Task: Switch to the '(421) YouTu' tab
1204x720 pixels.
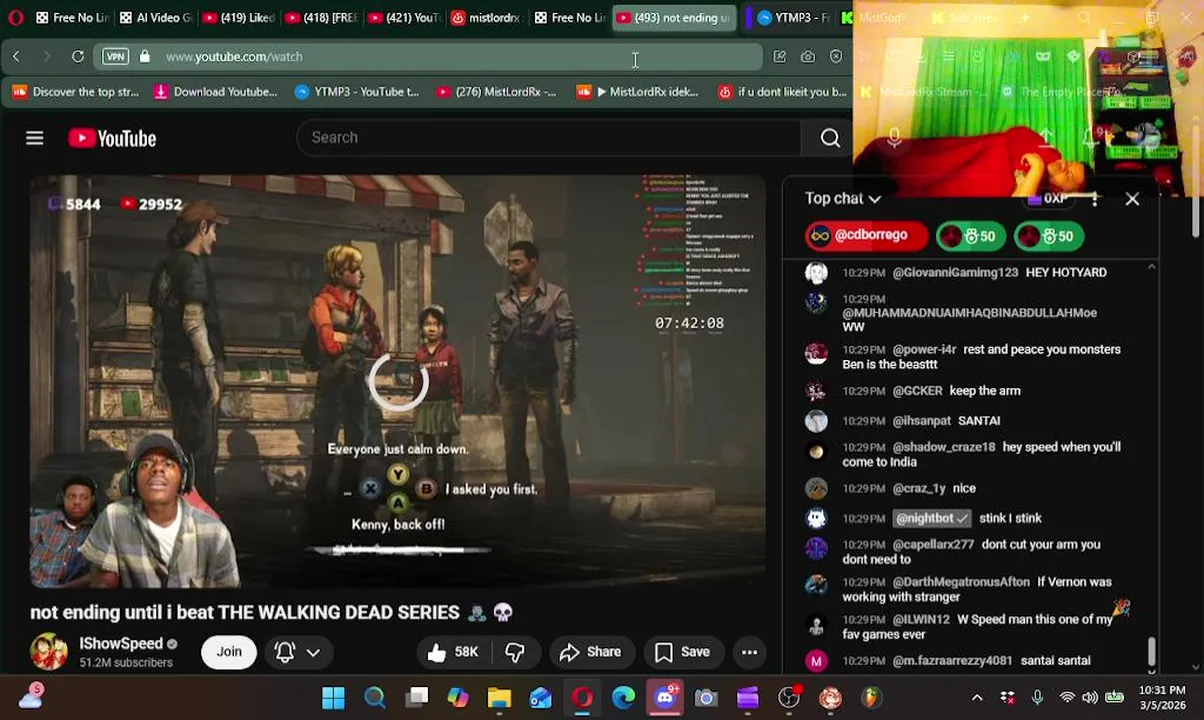Action: pos(402,18)
